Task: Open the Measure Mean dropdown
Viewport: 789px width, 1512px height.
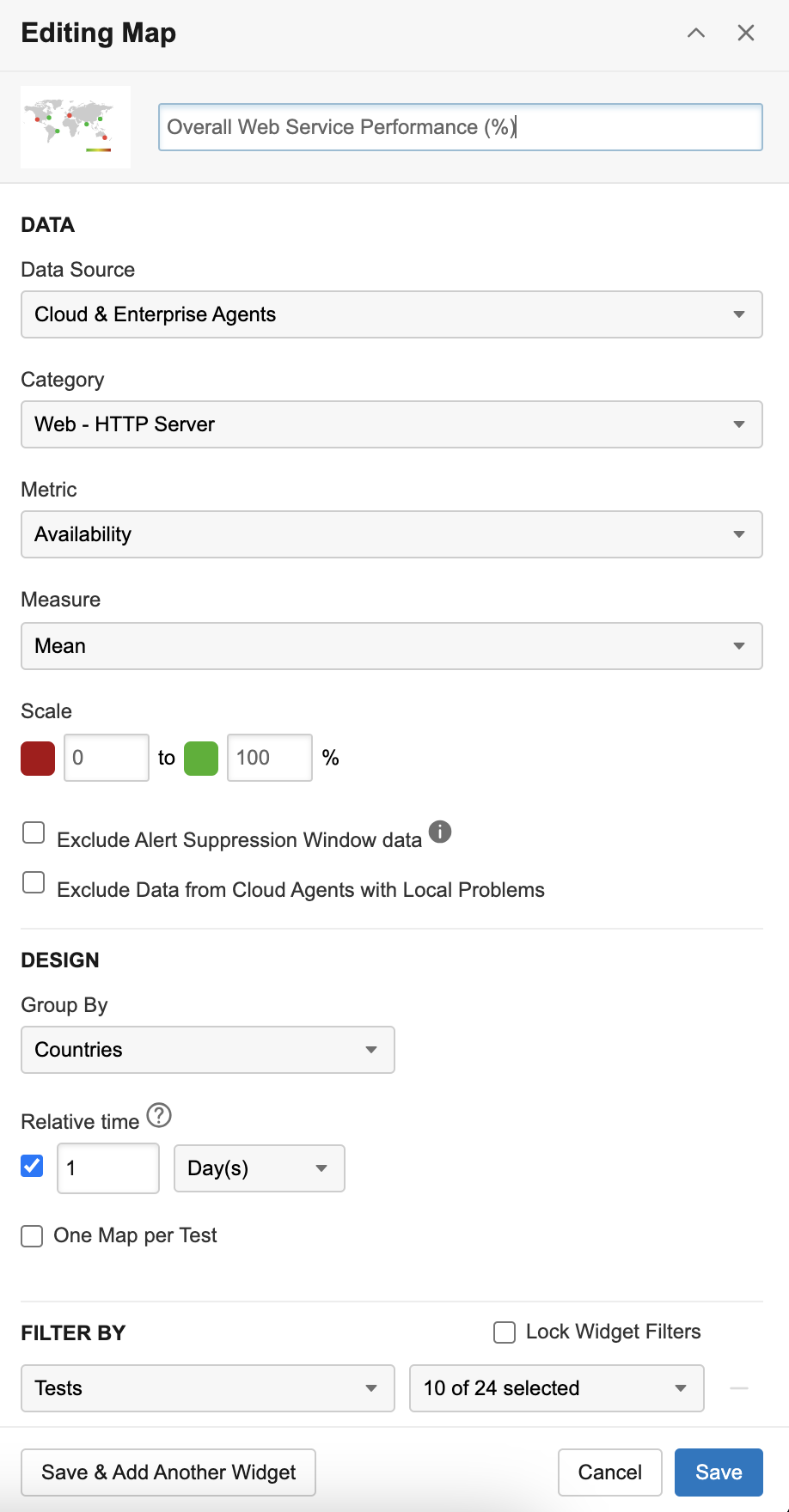Action: click(x=392, y=646)
